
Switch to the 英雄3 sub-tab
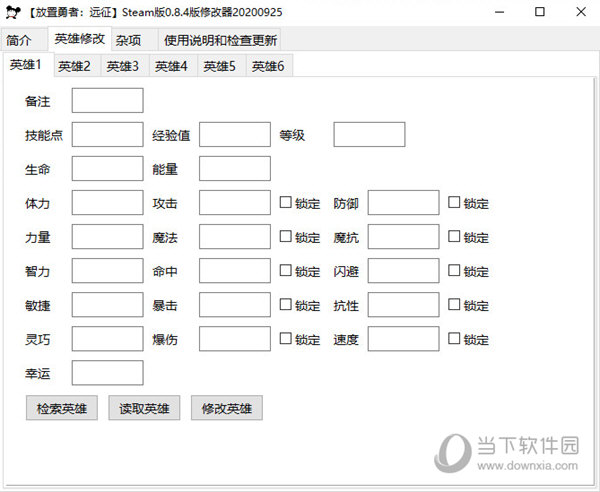point(125,66)
